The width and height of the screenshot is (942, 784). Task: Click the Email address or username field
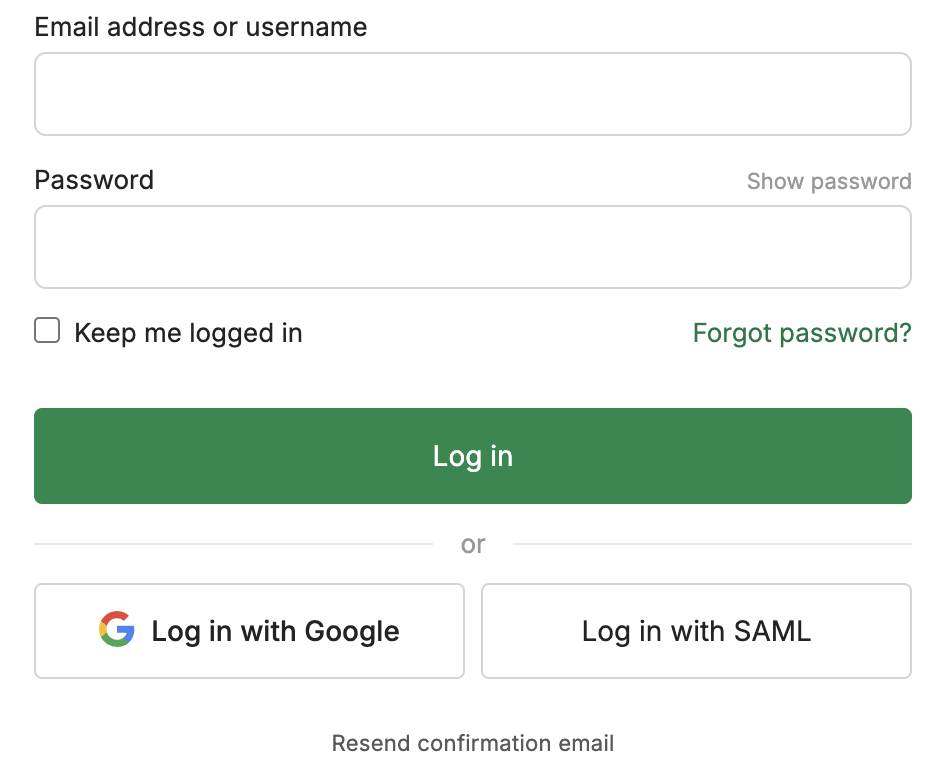(472, 94)
